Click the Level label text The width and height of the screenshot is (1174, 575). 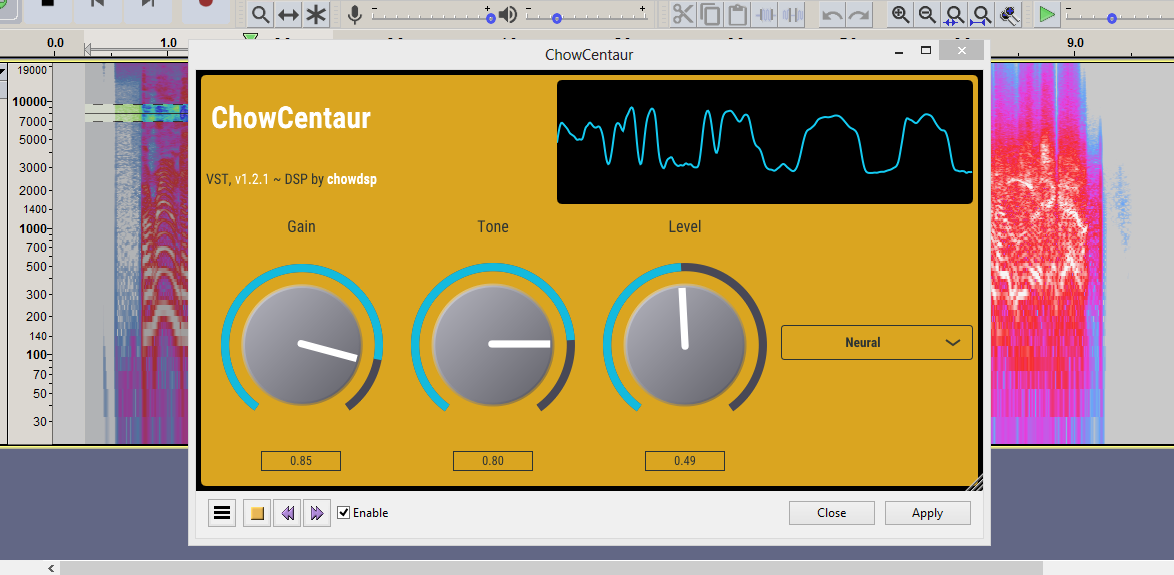685,226
